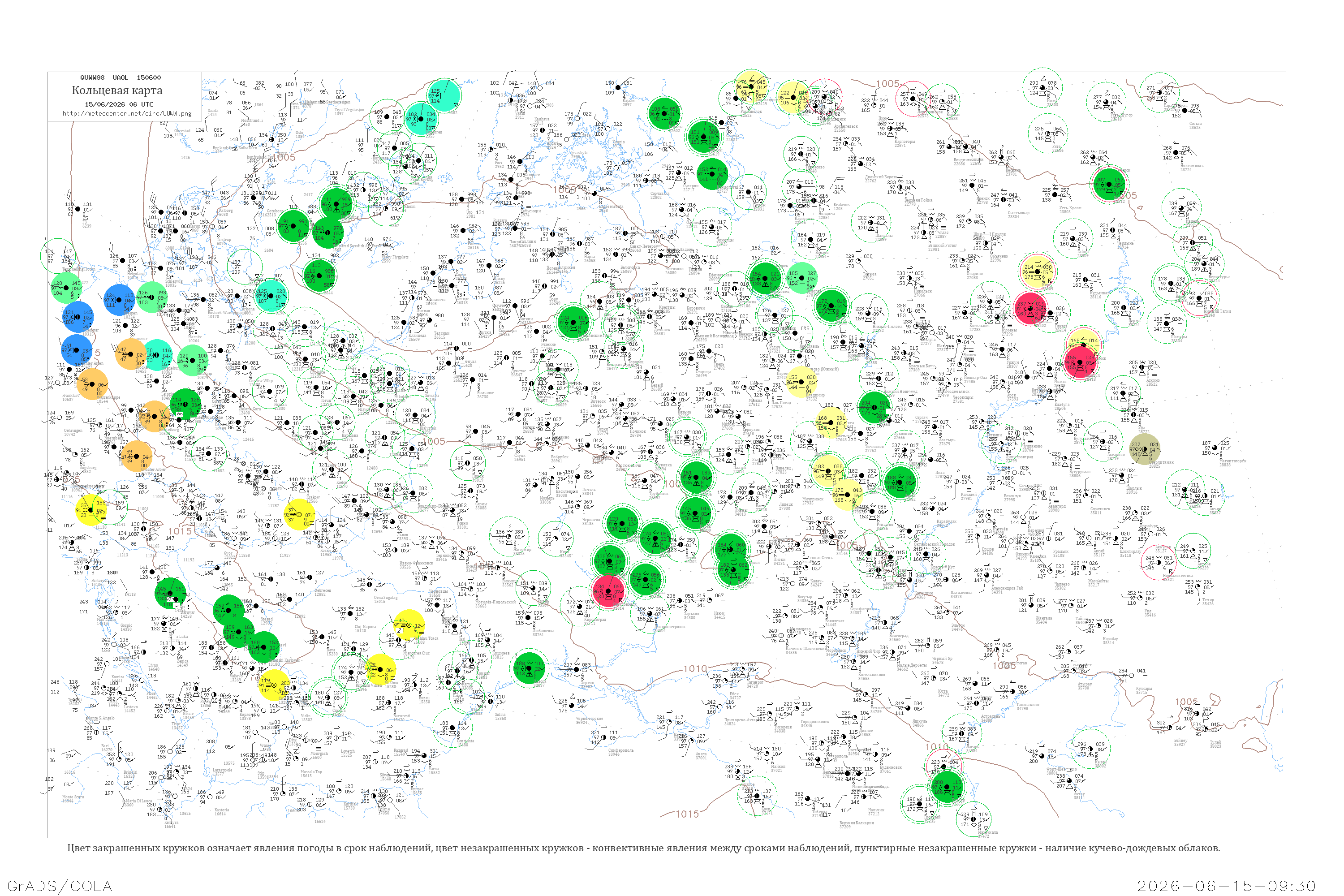Select the olive filled station circle at Стерлитамак

1145,449
